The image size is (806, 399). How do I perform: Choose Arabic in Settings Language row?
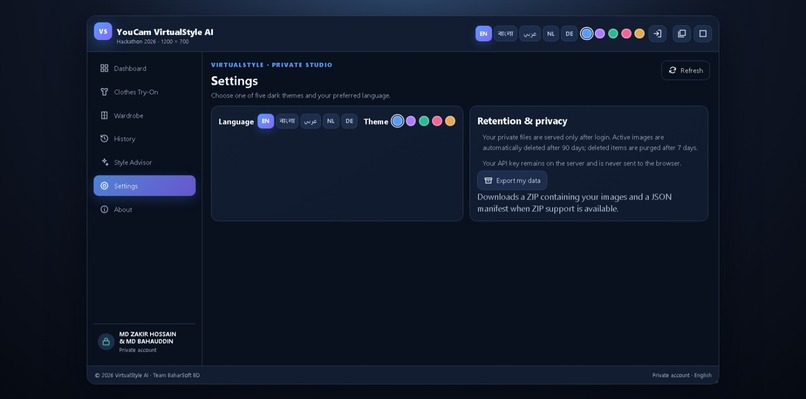[310, 121]
